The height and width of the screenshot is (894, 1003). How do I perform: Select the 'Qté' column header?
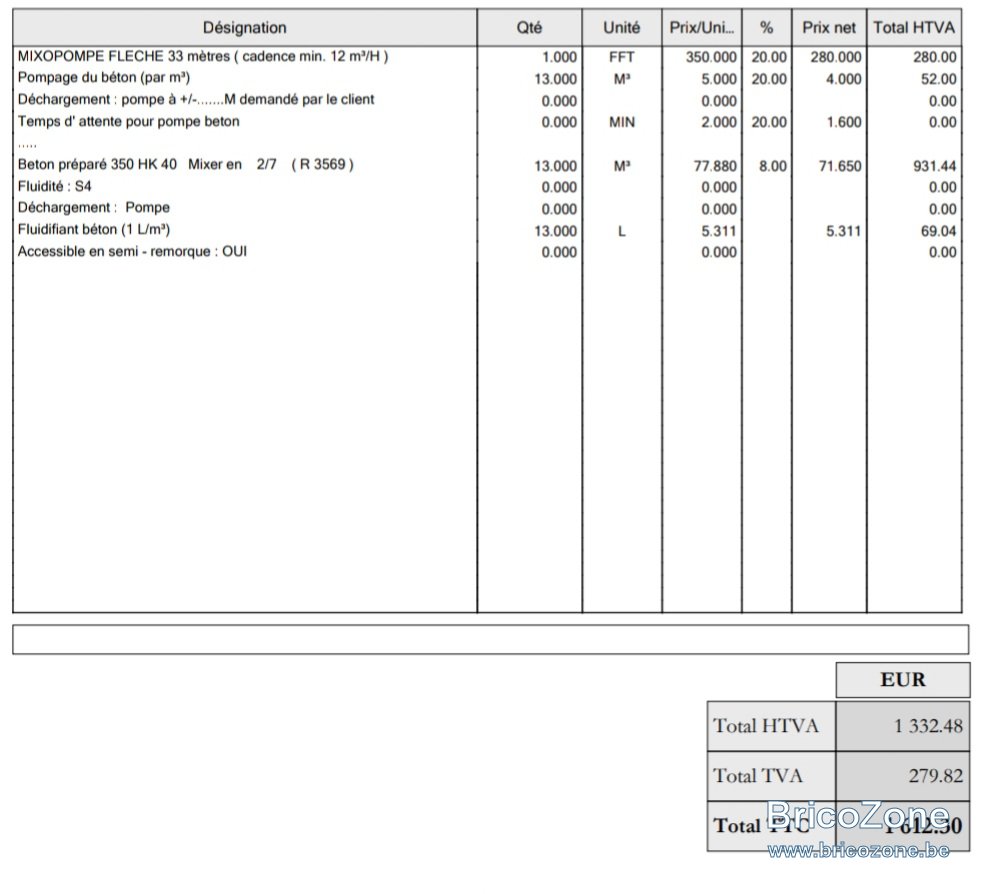[x=530, y=27]
